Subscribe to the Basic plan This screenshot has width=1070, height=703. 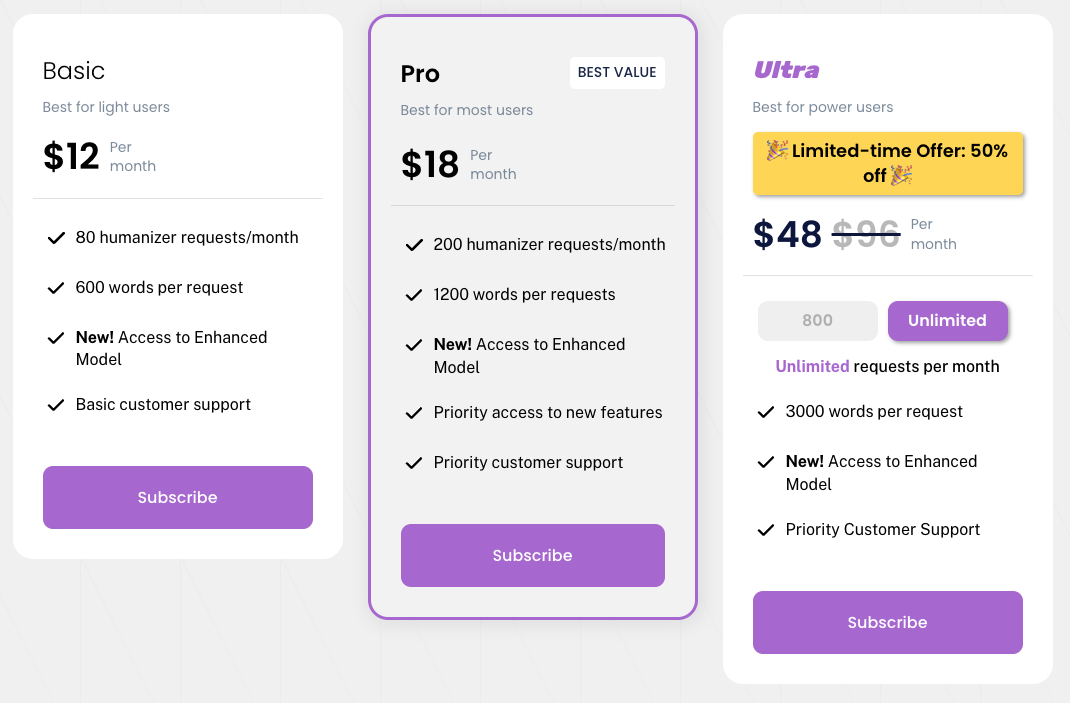[x=178, y=497]
